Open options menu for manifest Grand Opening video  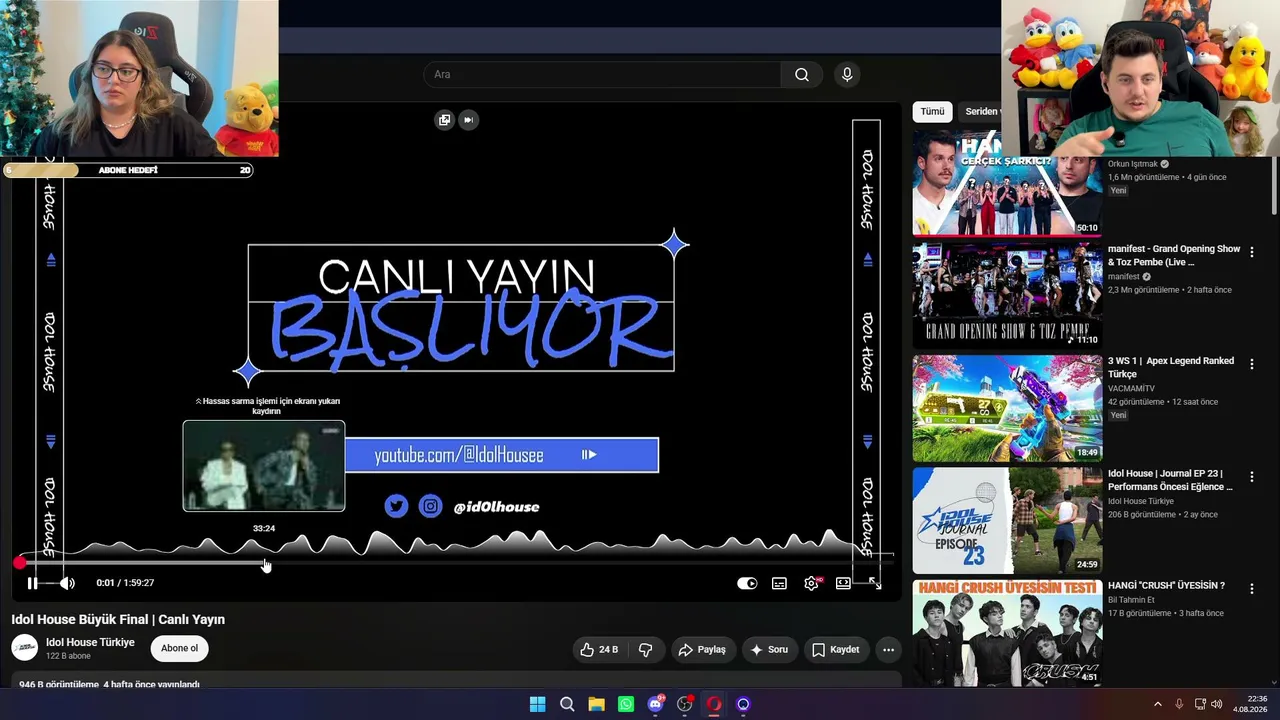point(1251,252)
